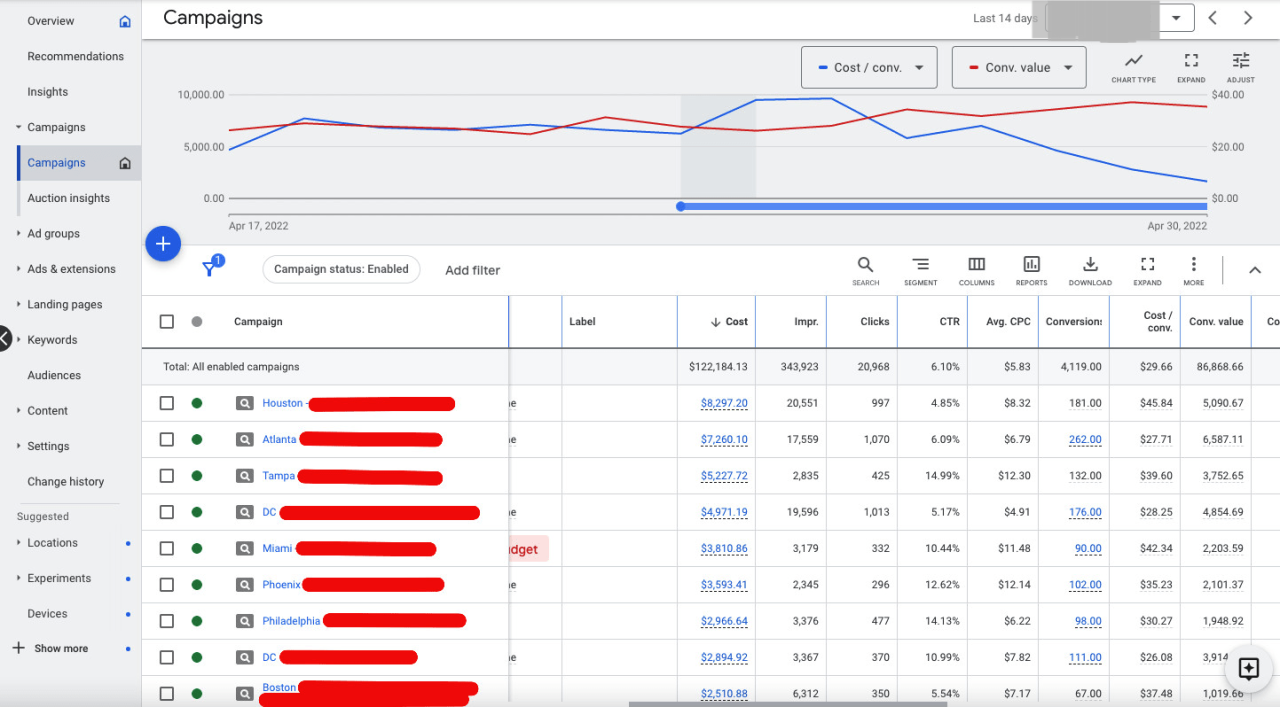The width and height of the screenshot is (1280, 707).
Task: Click the funnel filter icon
Action: point(210,268)
